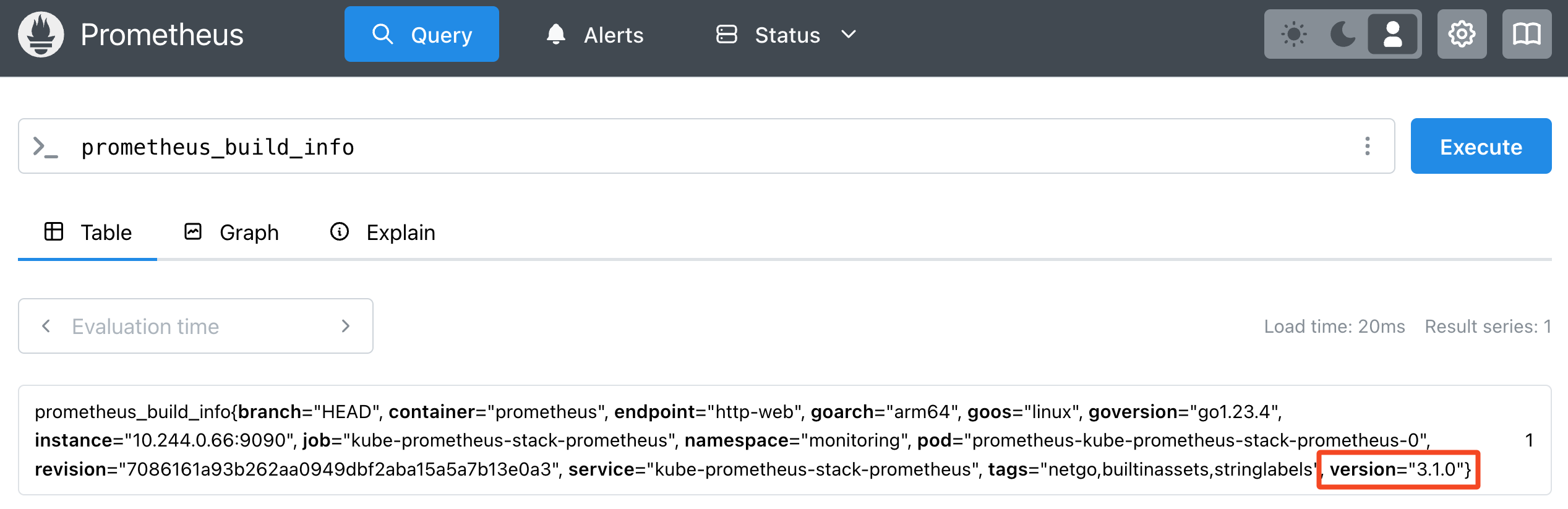1568x509 pixels.
Task: Step evaluation time forward with right chevron
Action: coord(346,326)
